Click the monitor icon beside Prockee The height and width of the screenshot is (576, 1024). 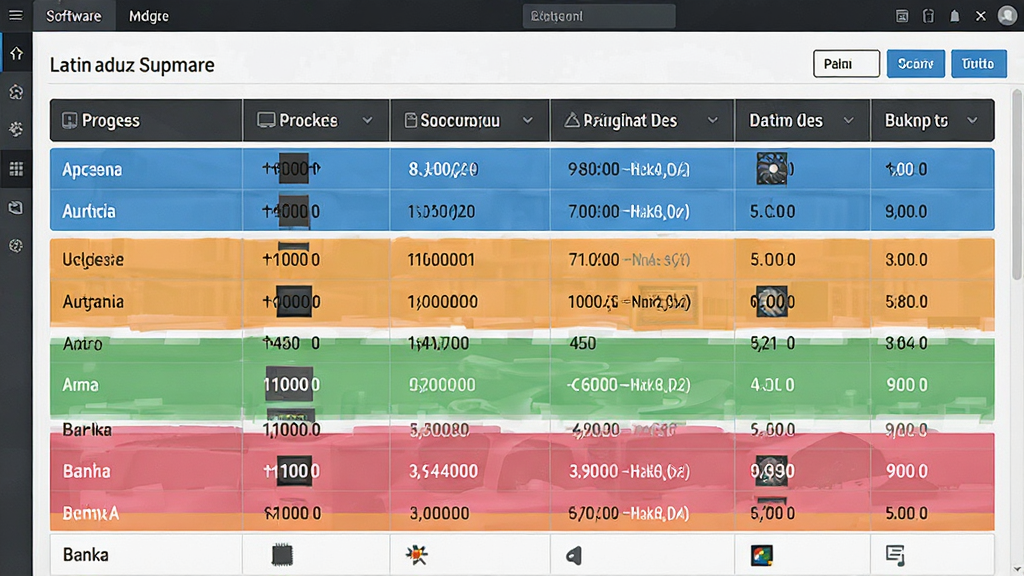click(x=266, y=120)
